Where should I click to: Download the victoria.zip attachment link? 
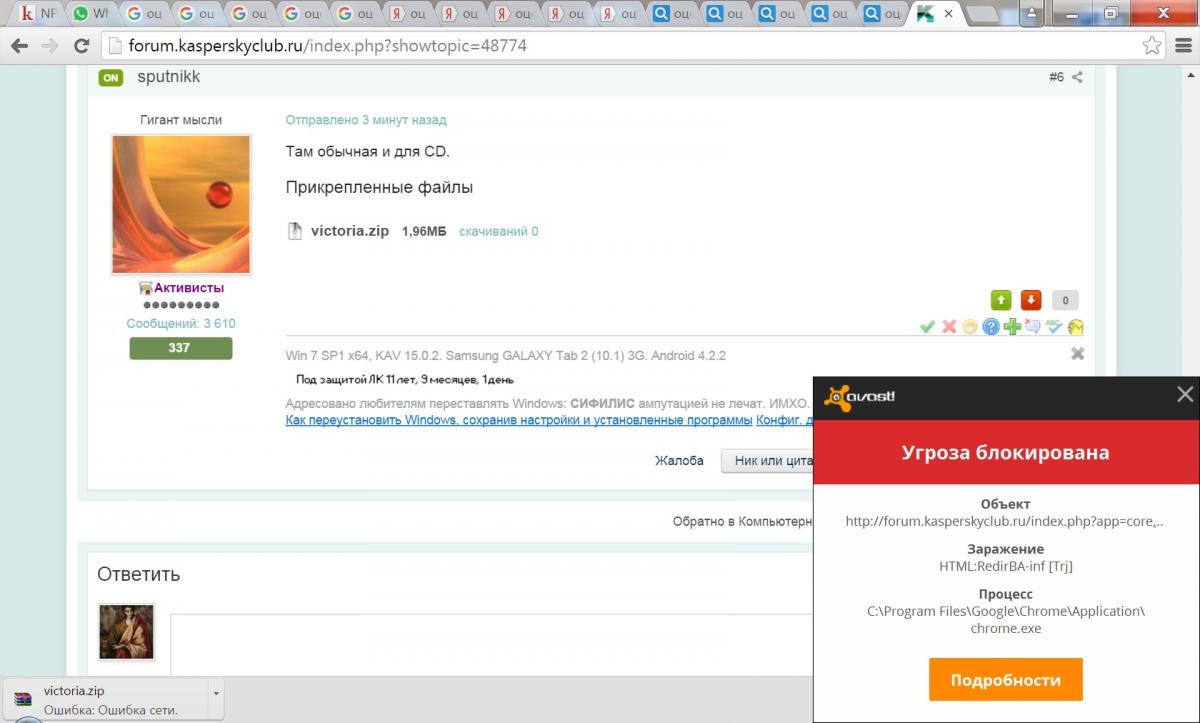click(350, 231)
